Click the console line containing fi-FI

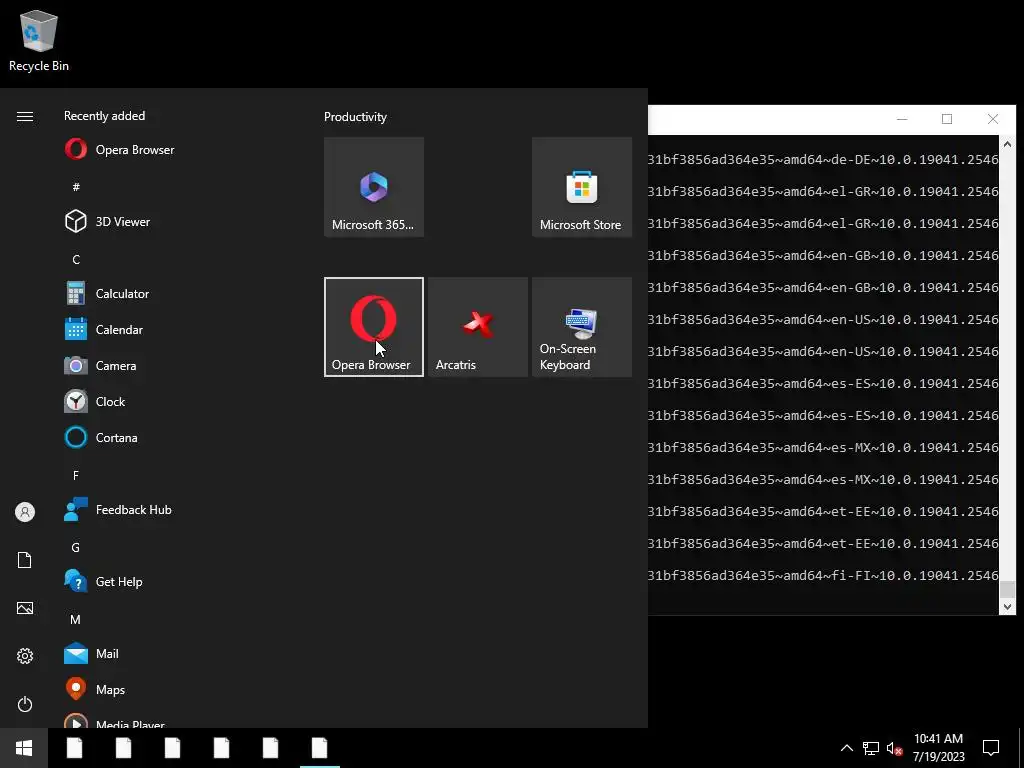click(x=823, y=575)
